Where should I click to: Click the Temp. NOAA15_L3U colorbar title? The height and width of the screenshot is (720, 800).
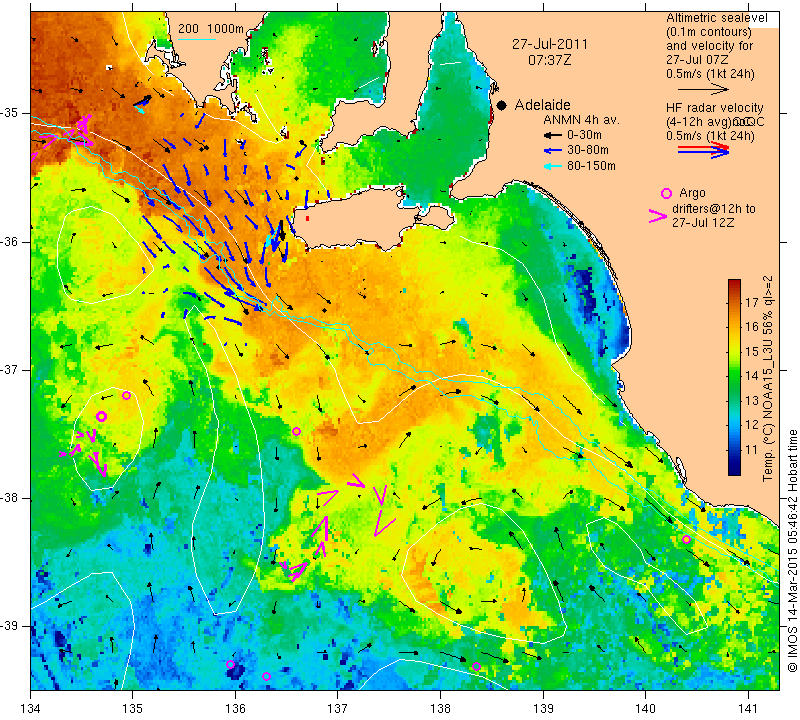[768, 379]
